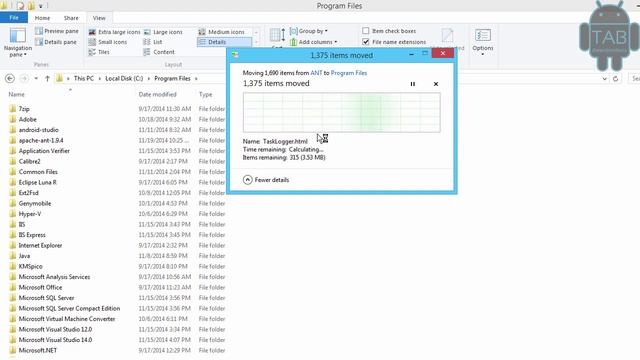Toggle the Preview pane
This screenshot has width=640, height=360.
coord(56,31)
